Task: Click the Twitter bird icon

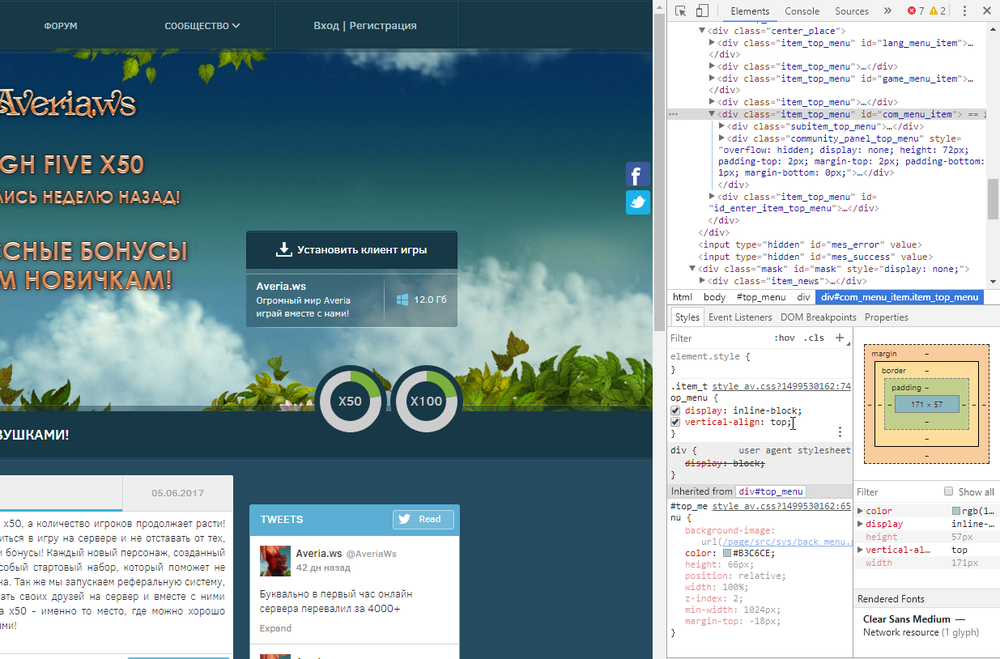Action: tap(638, 202)
